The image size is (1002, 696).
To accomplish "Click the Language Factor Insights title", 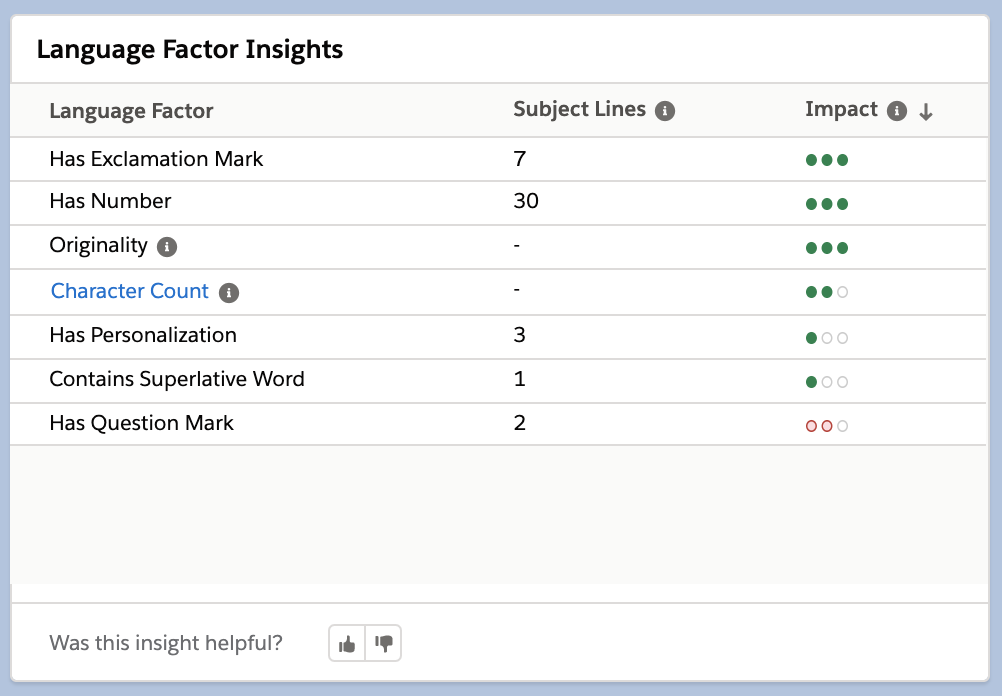I will point(190,48).
